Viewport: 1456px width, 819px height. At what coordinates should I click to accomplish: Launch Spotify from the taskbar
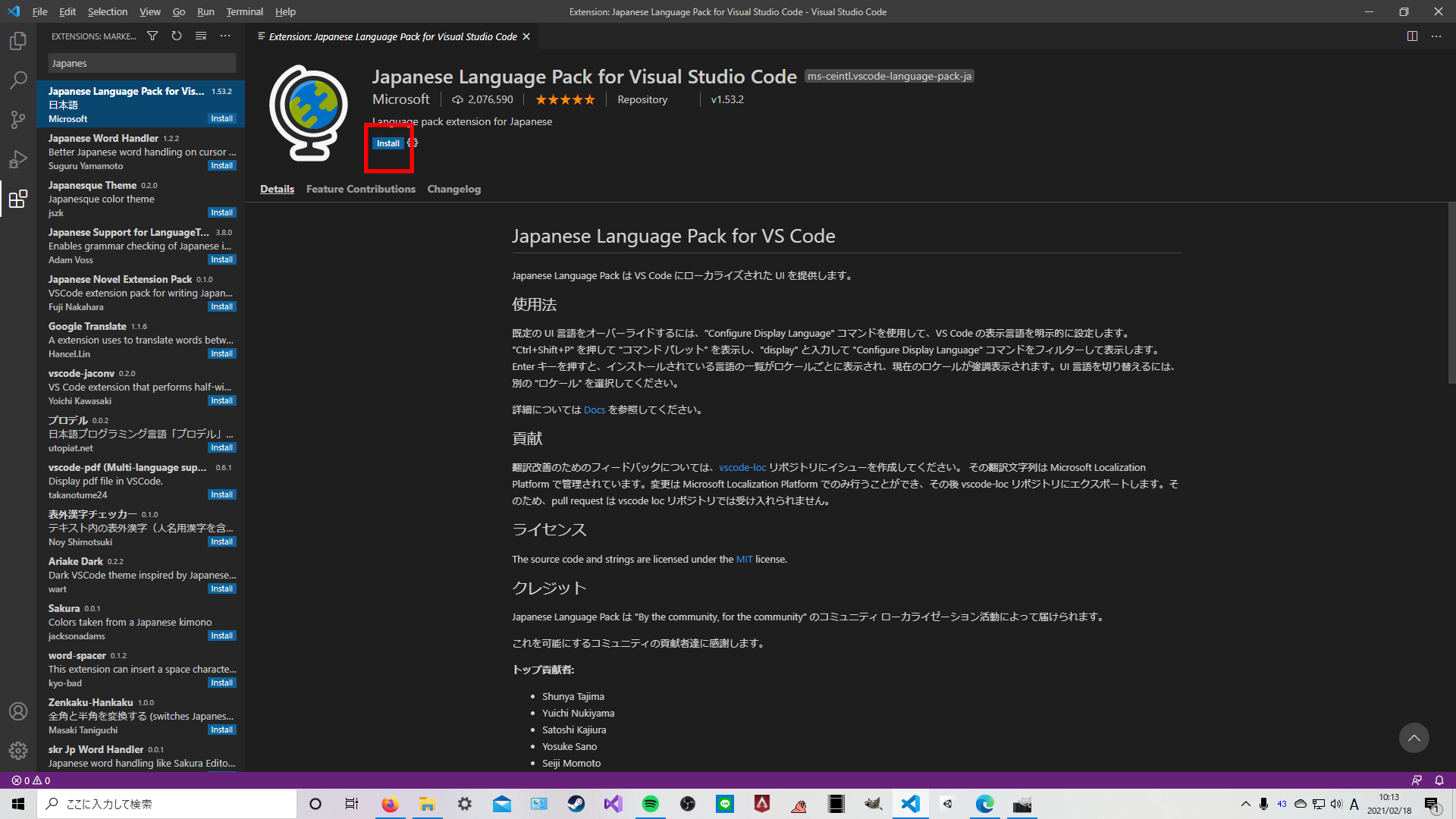pyautogui.click(x=650, y=804)
